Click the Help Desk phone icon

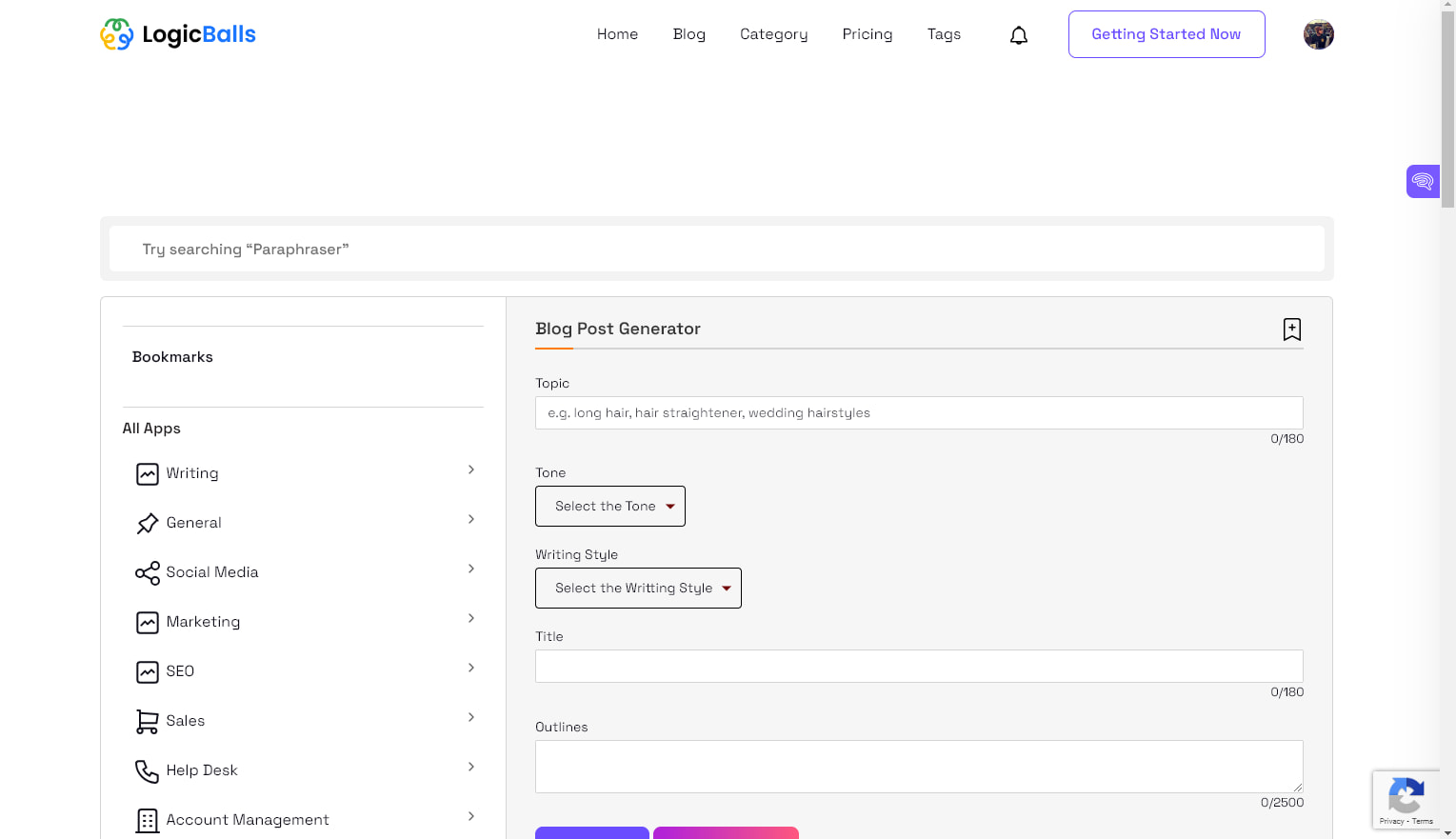tap(147, 769)
